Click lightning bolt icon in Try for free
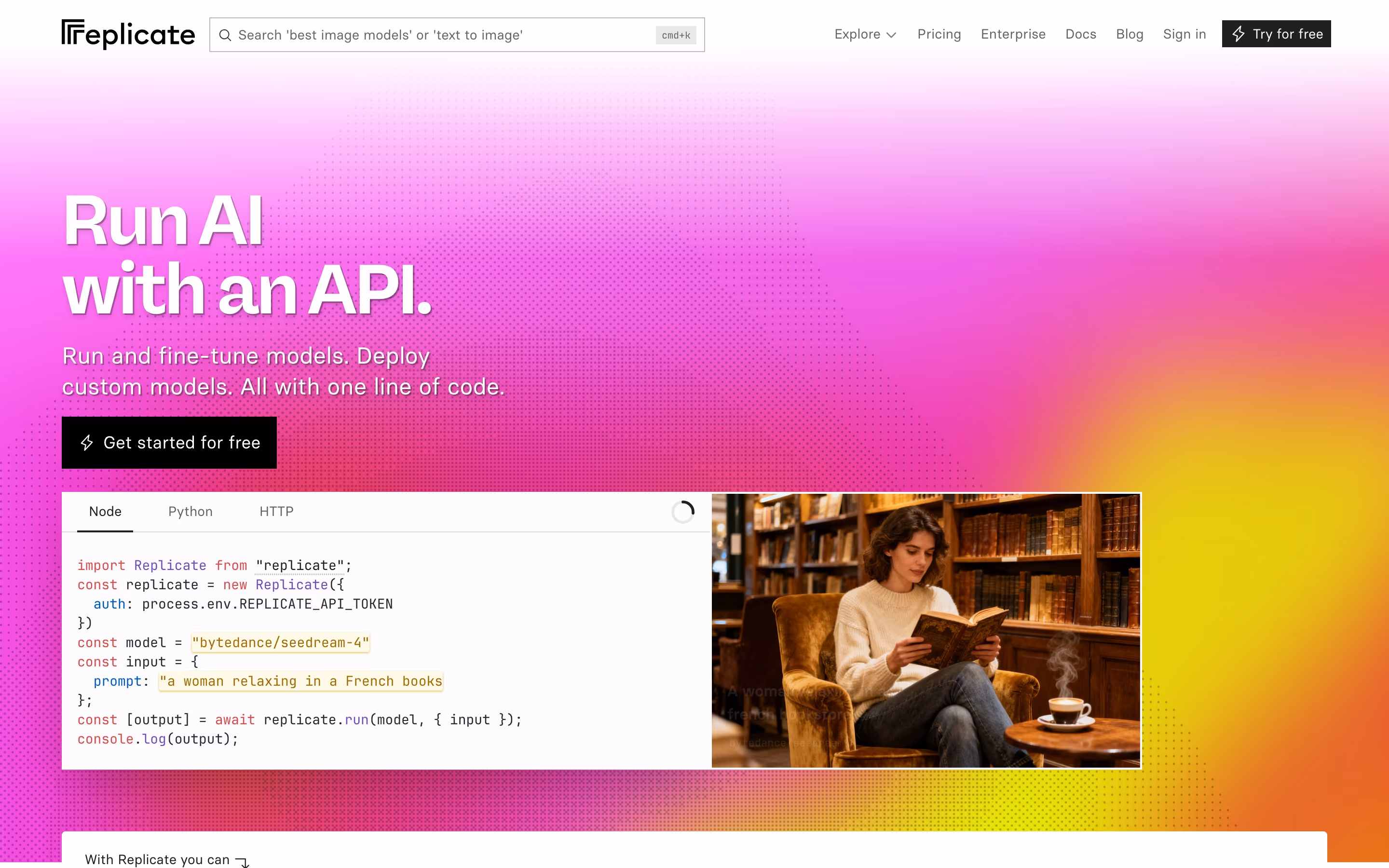 pos(1239,34)
